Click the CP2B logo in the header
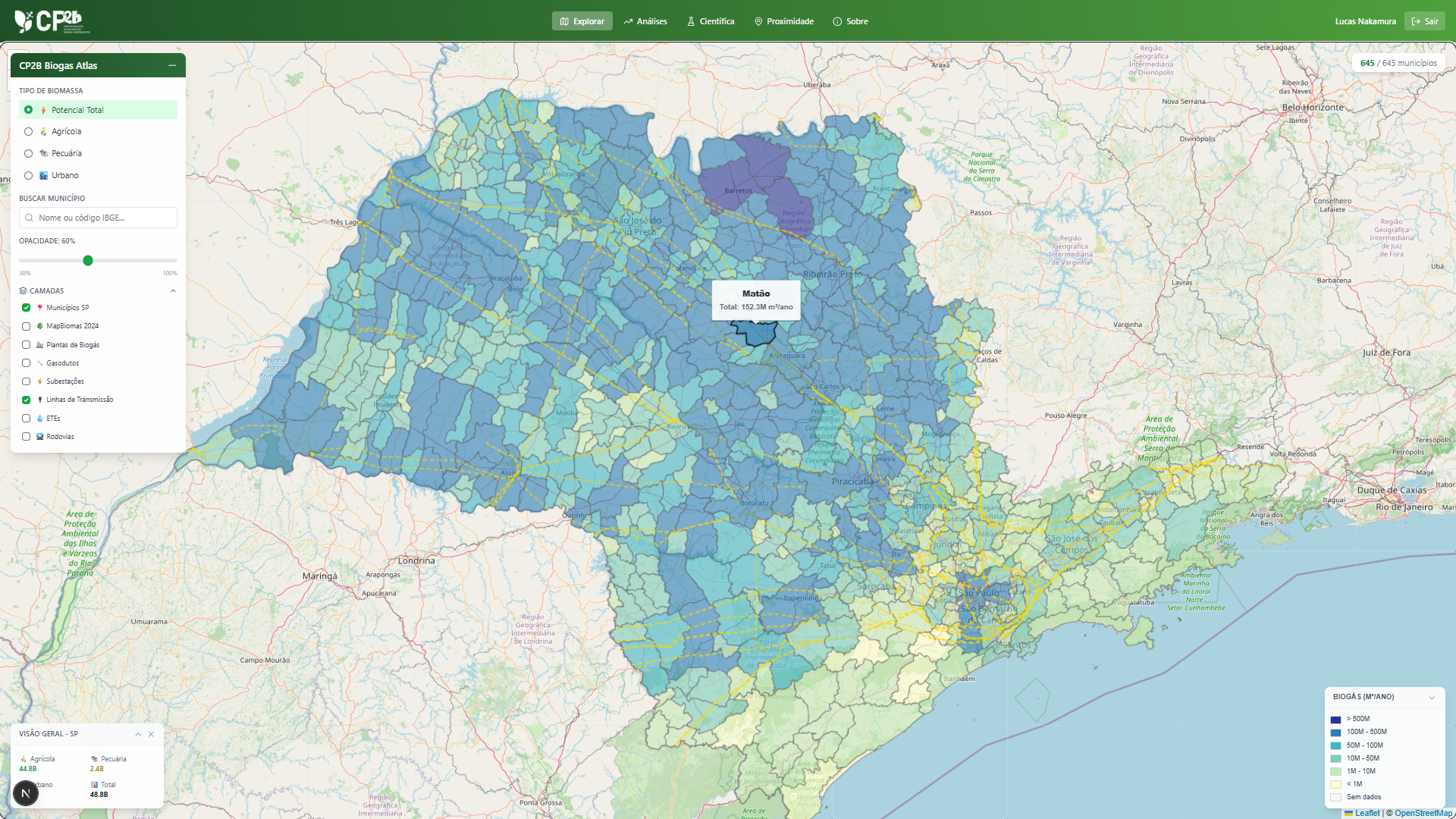Viewport: 1456px width, 819px height. point(47,21)
